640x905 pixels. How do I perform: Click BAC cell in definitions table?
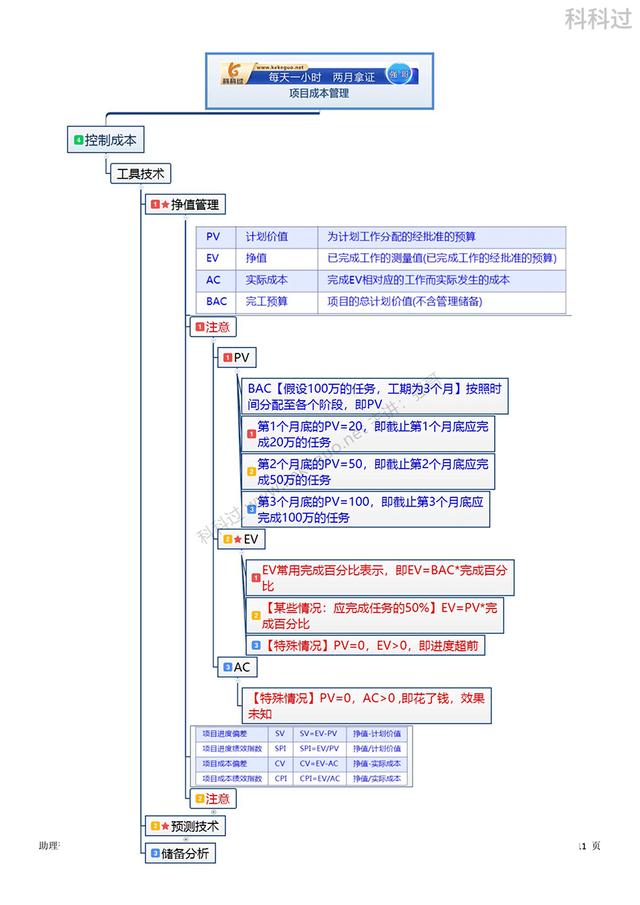coord(216,302)
